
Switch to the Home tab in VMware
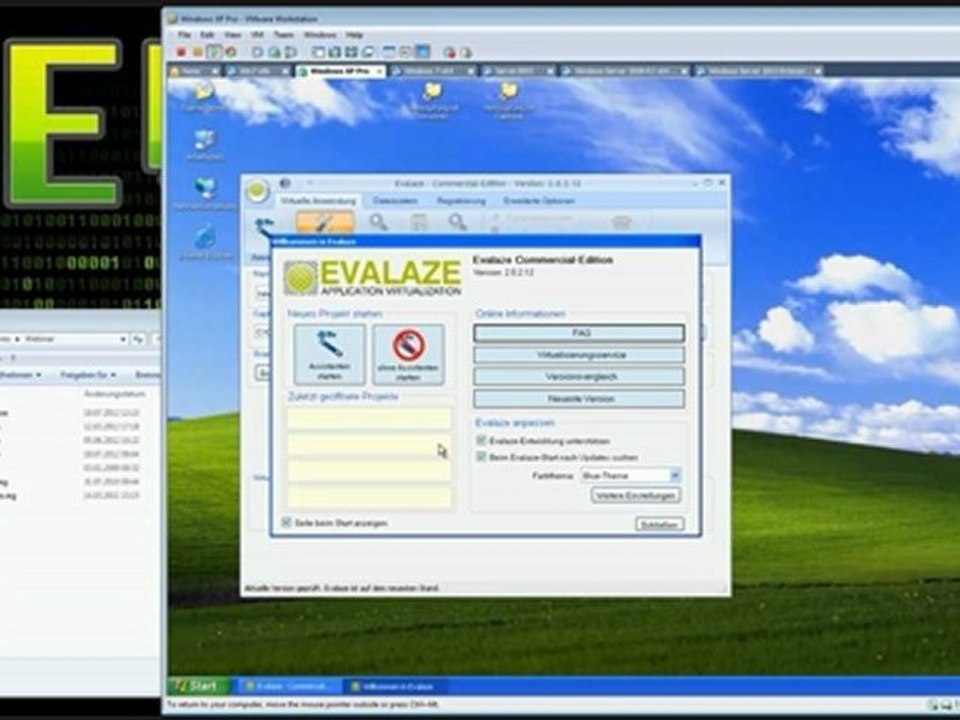[x=193, y=71]
